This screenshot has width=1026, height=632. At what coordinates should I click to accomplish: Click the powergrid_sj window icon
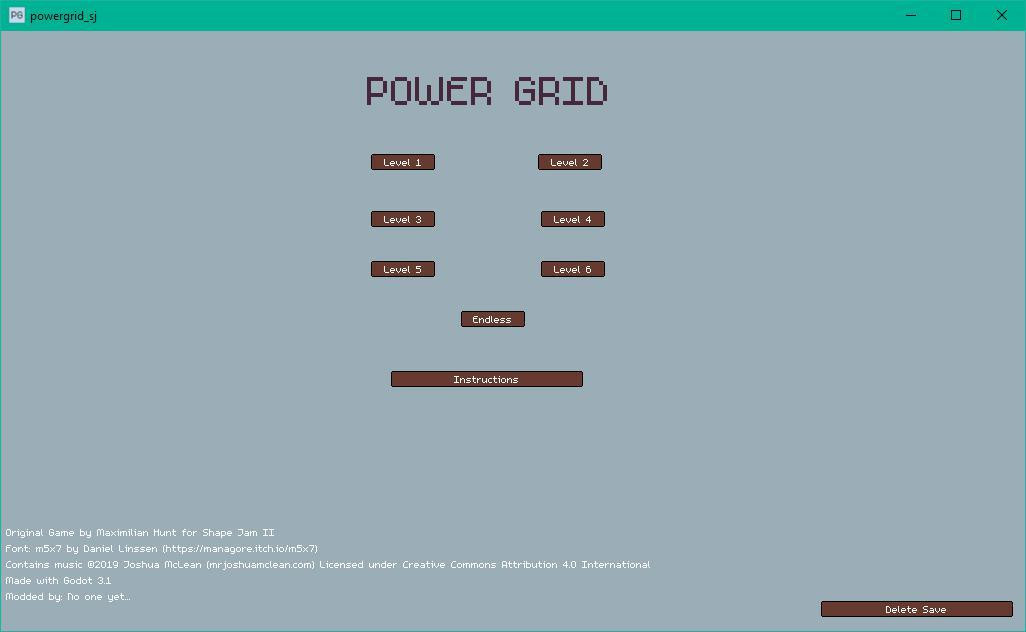(x=16, y=15)
